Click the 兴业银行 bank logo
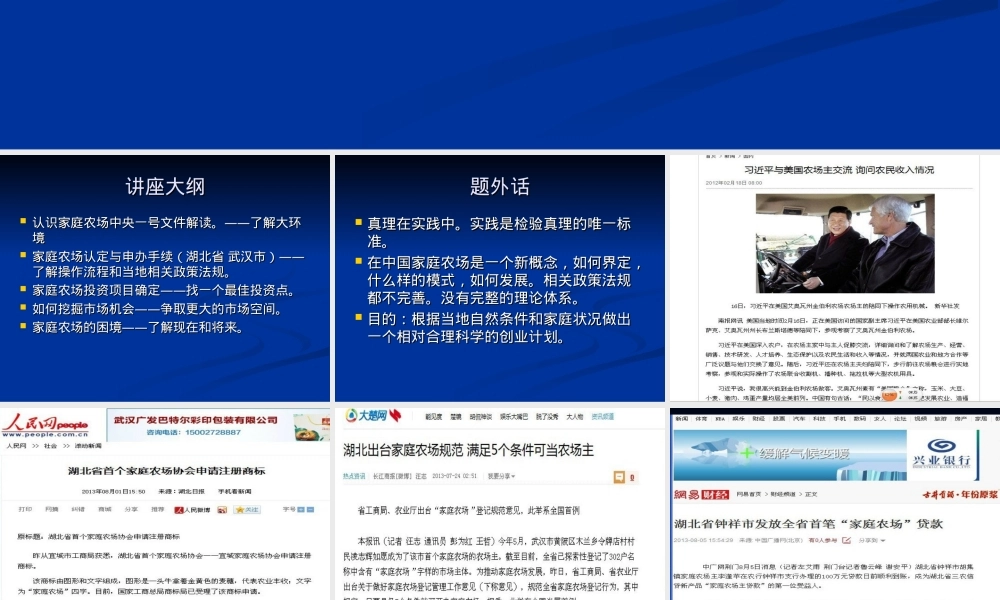 tap(941, 453)
